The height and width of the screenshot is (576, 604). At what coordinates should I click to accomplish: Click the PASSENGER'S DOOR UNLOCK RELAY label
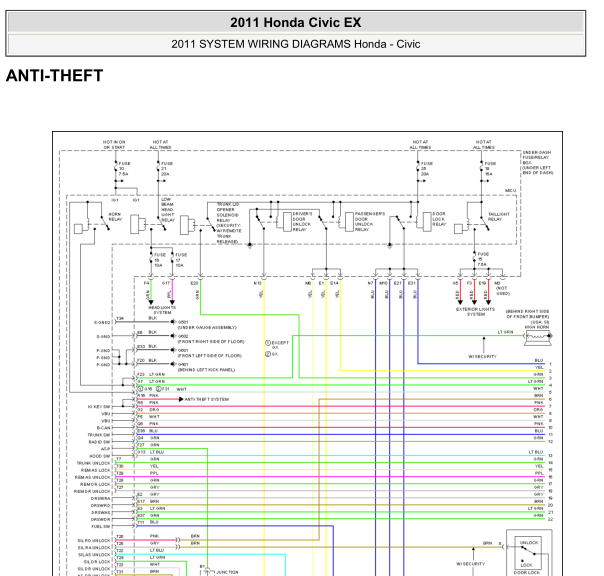pos(369,222)
